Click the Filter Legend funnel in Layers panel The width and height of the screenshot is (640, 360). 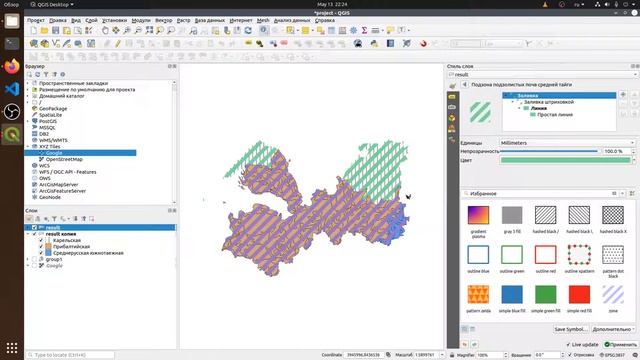[54, 219]
